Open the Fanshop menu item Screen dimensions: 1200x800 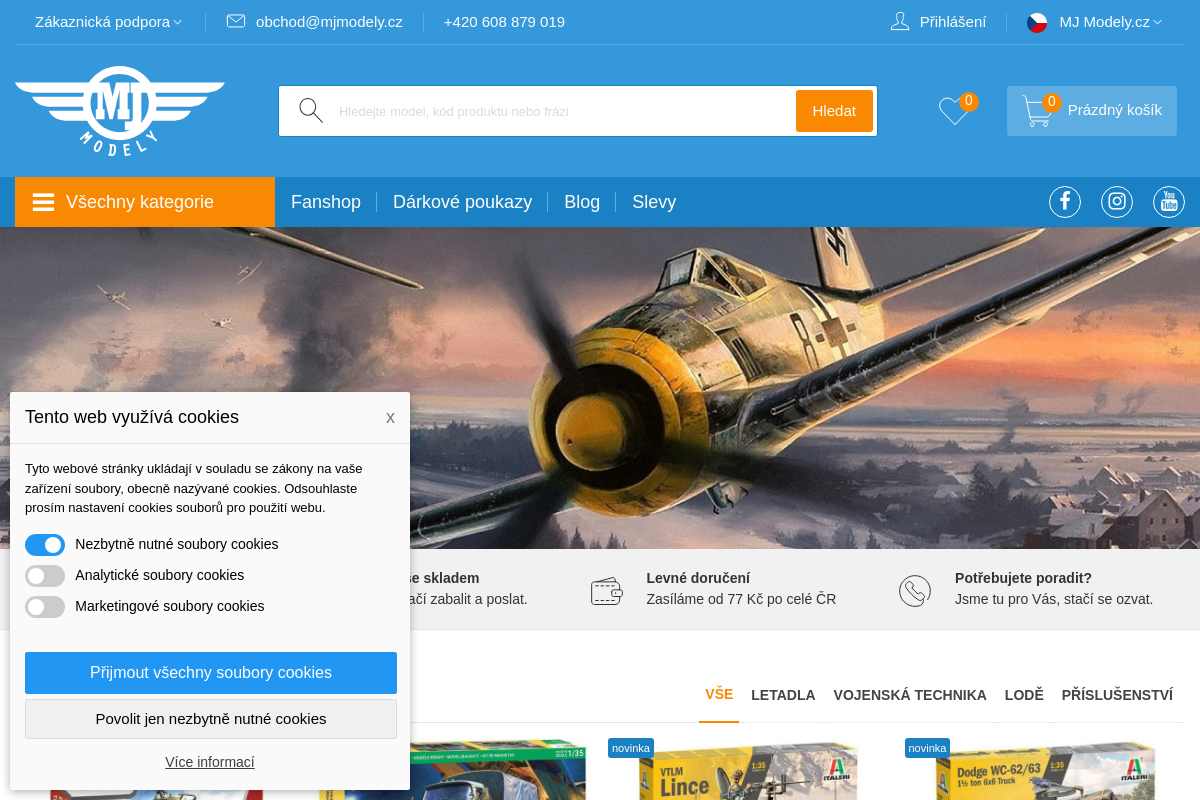pos(326,202)
